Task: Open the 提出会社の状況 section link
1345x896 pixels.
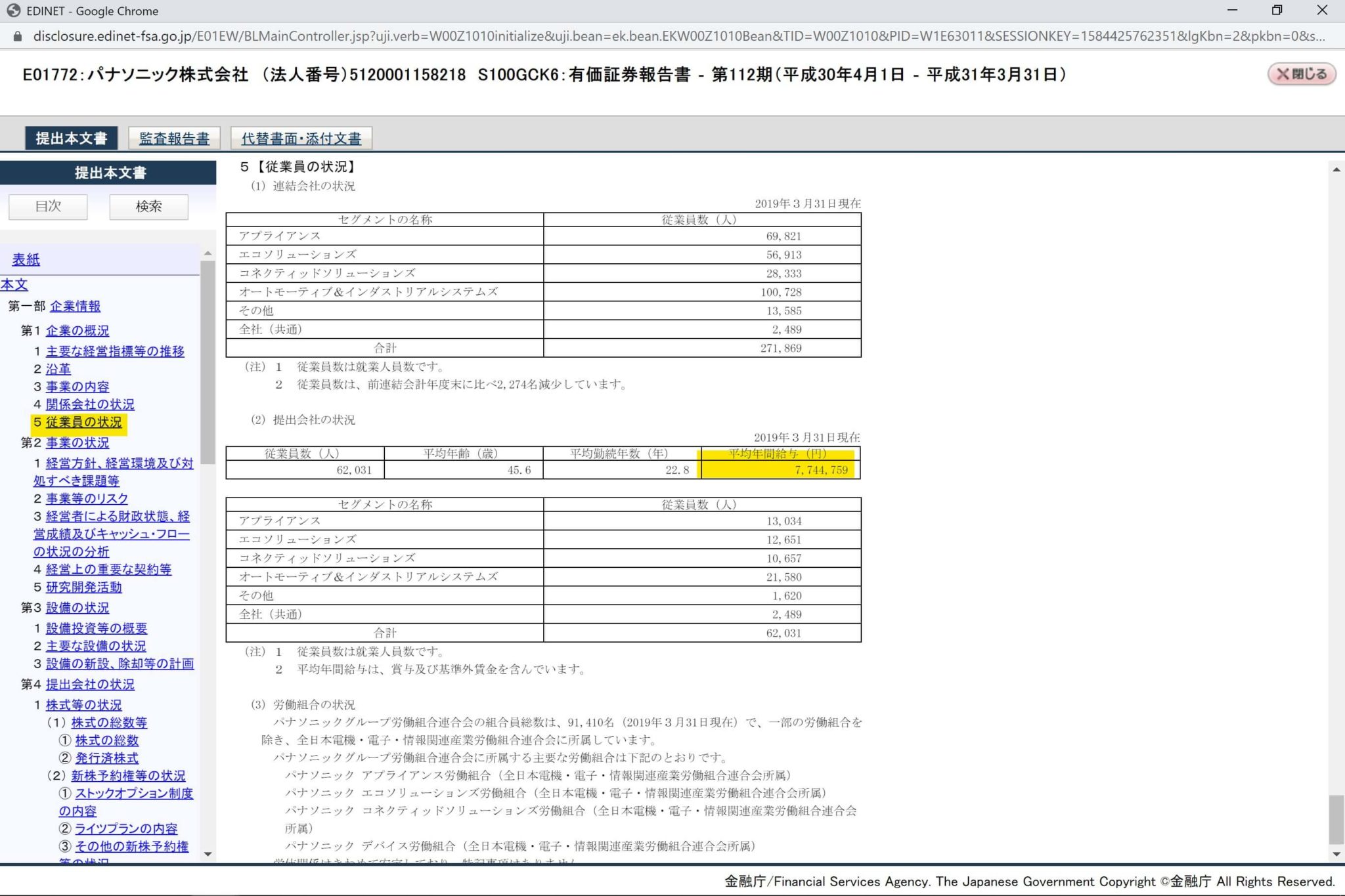Action: pos(90,685)
